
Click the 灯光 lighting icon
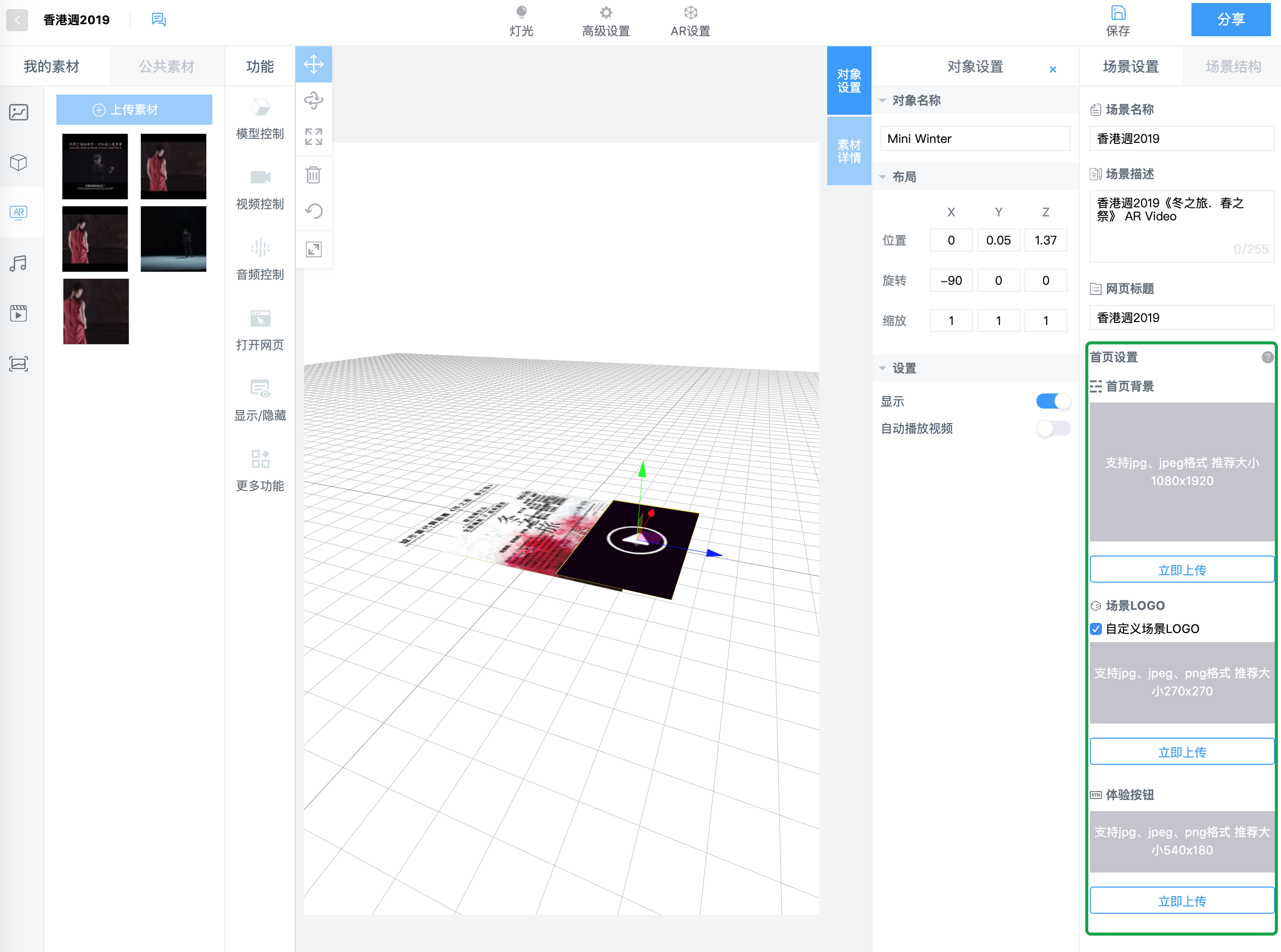click(521, 13)
